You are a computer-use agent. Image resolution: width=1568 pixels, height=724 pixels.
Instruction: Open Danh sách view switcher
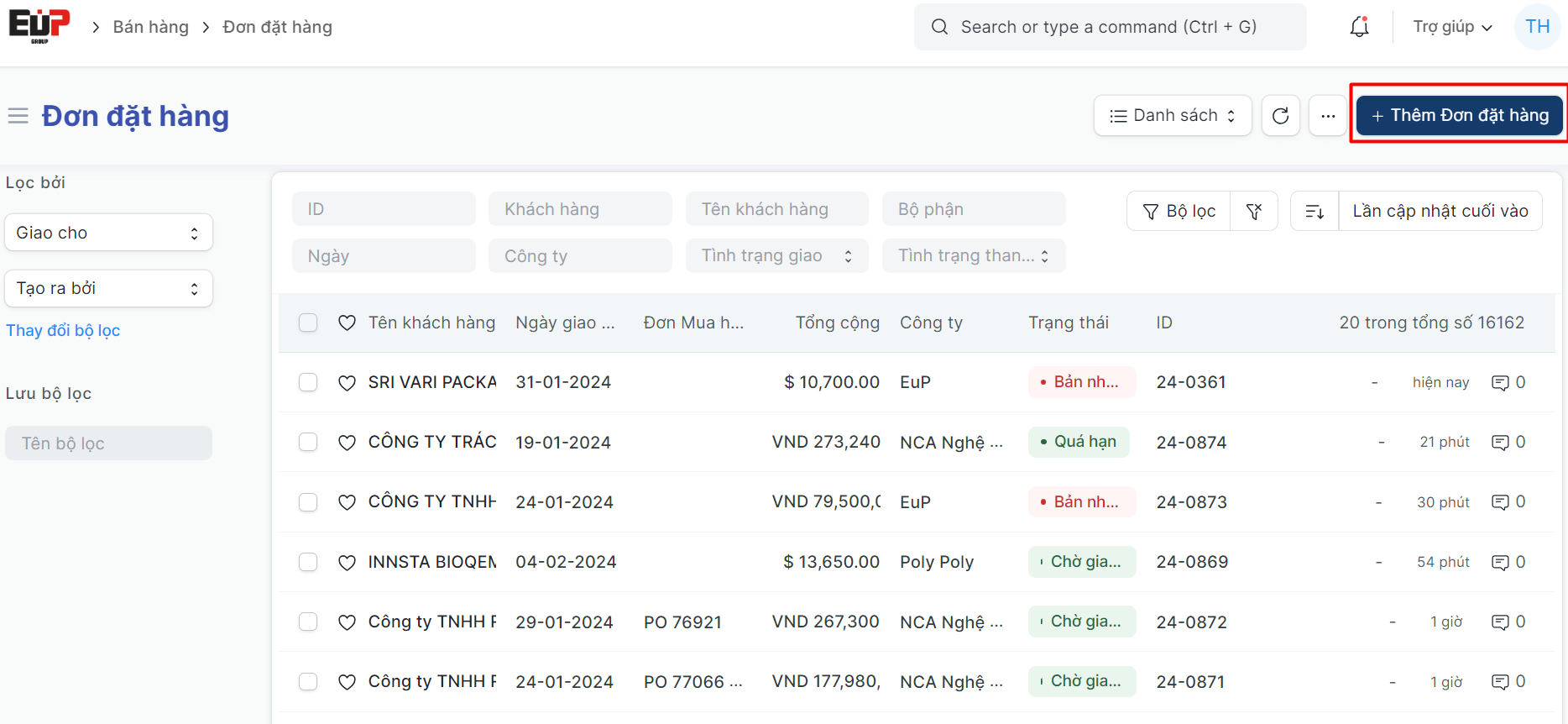(x=1172, y=116)
